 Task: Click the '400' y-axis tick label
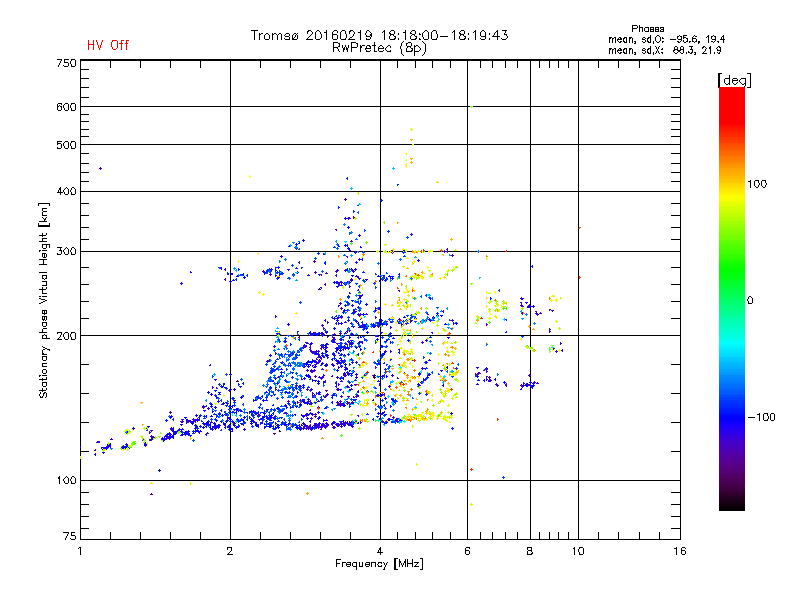click(x=66, y=191)
